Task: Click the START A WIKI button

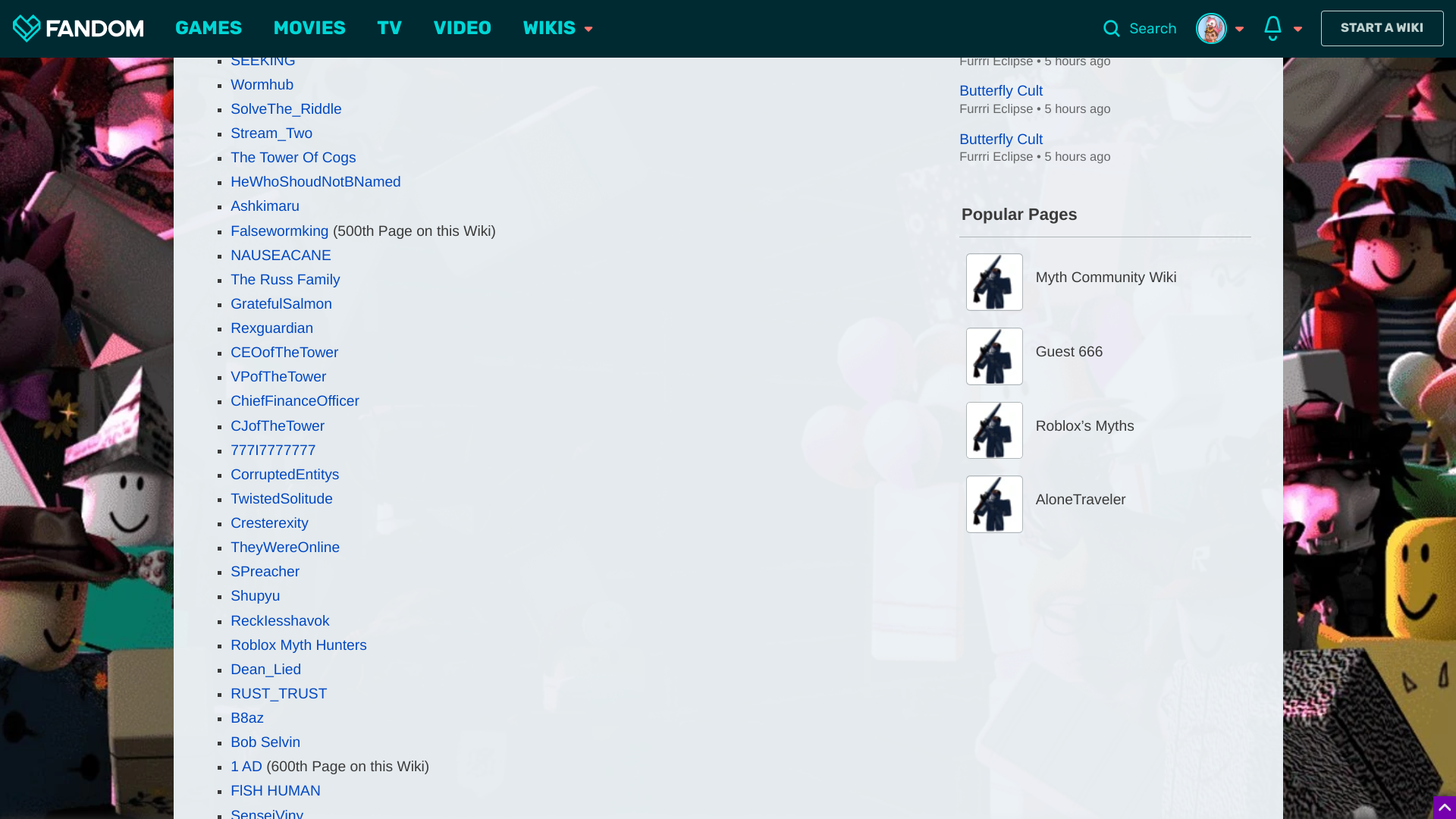Action: (1381, 28)
